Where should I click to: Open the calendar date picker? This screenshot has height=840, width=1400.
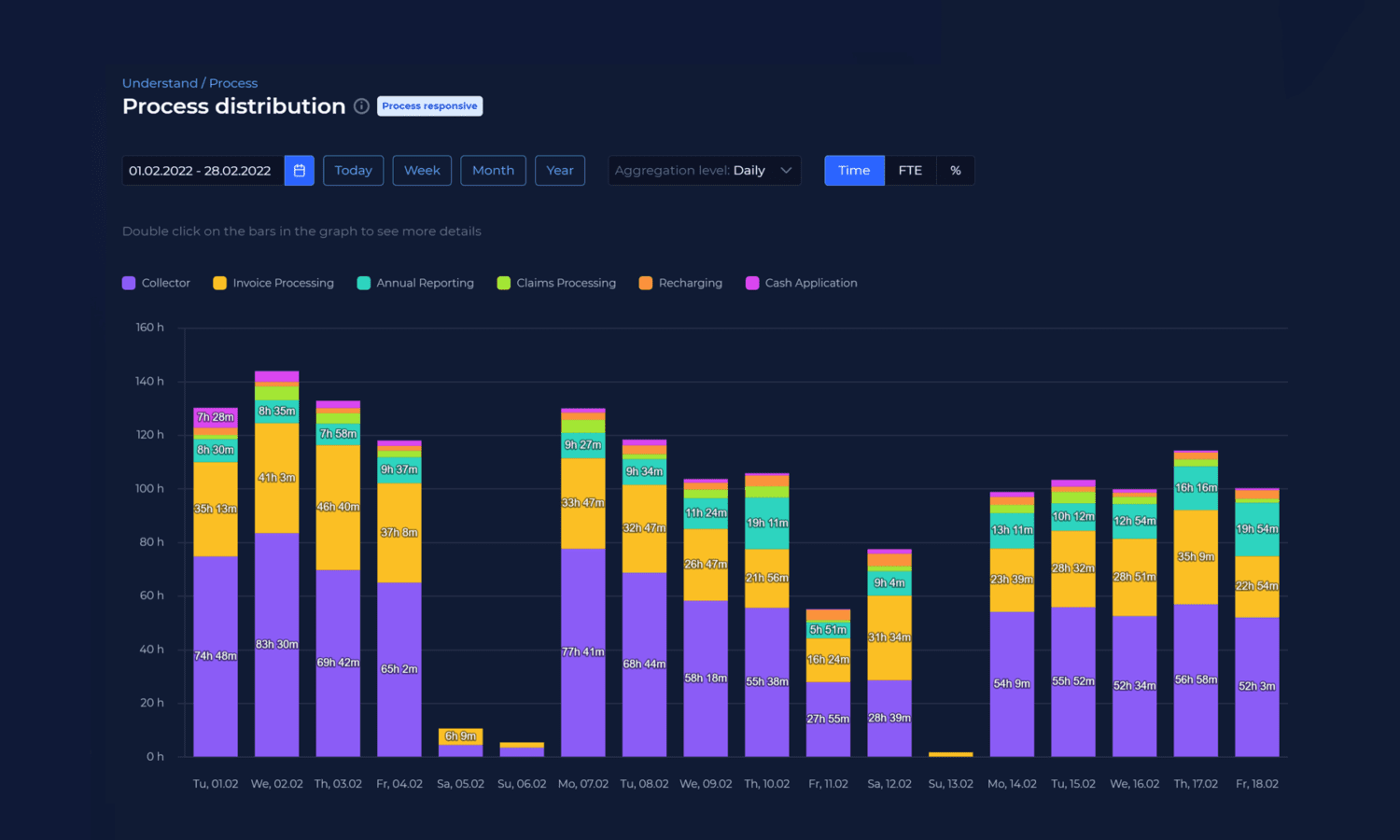[299, 170]
